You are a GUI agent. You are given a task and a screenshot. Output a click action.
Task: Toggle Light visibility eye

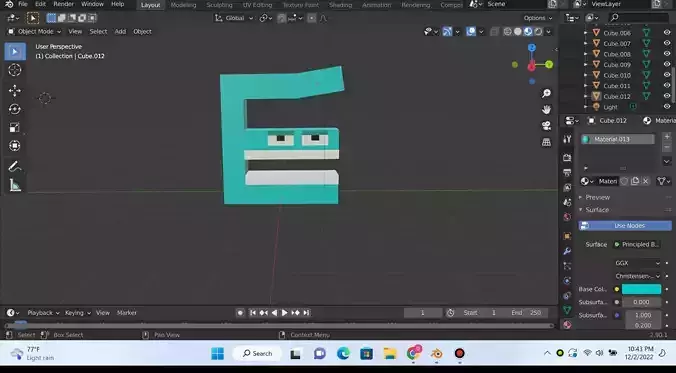(667, 107)
